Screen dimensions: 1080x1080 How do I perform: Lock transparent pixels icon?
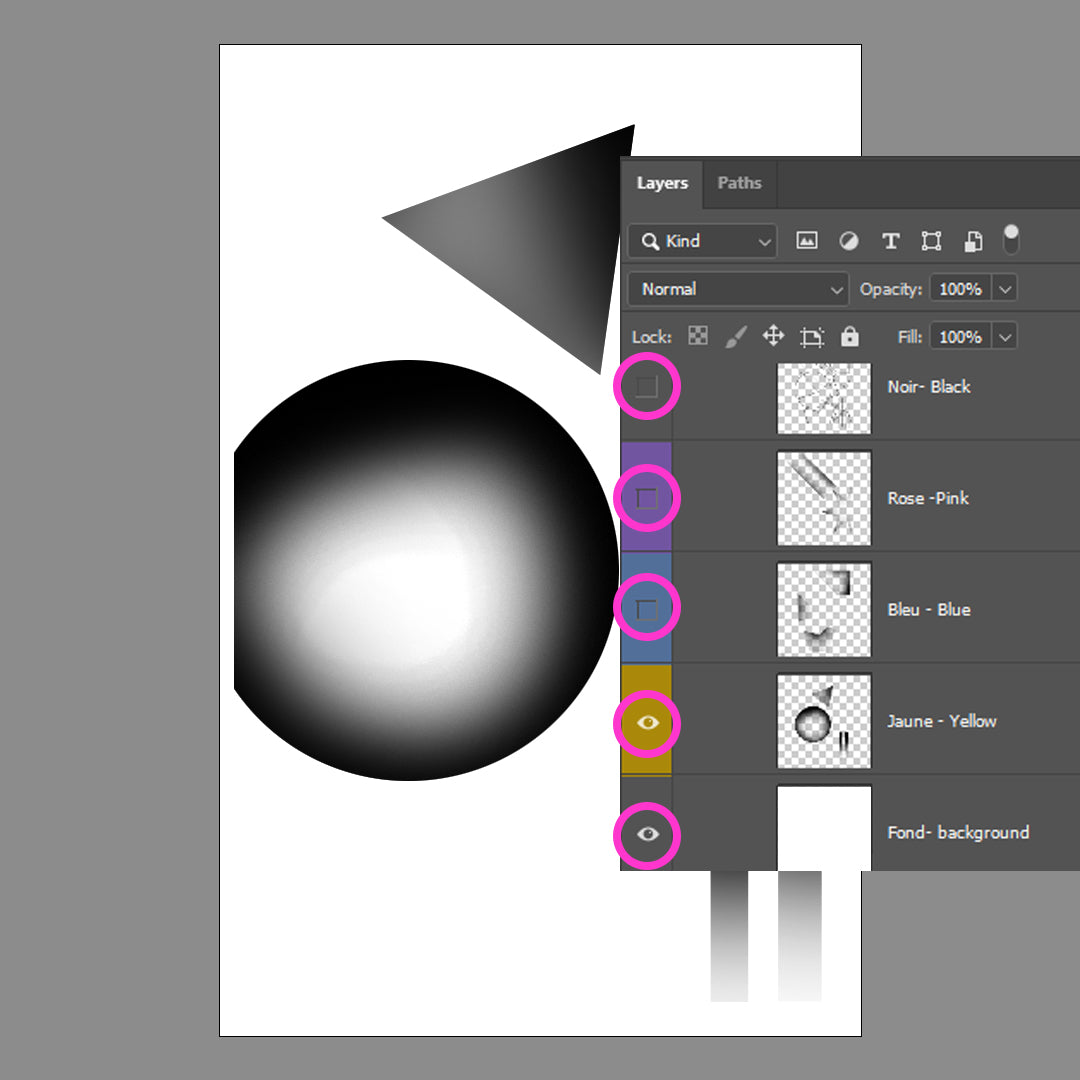click(x=698, y=337)
